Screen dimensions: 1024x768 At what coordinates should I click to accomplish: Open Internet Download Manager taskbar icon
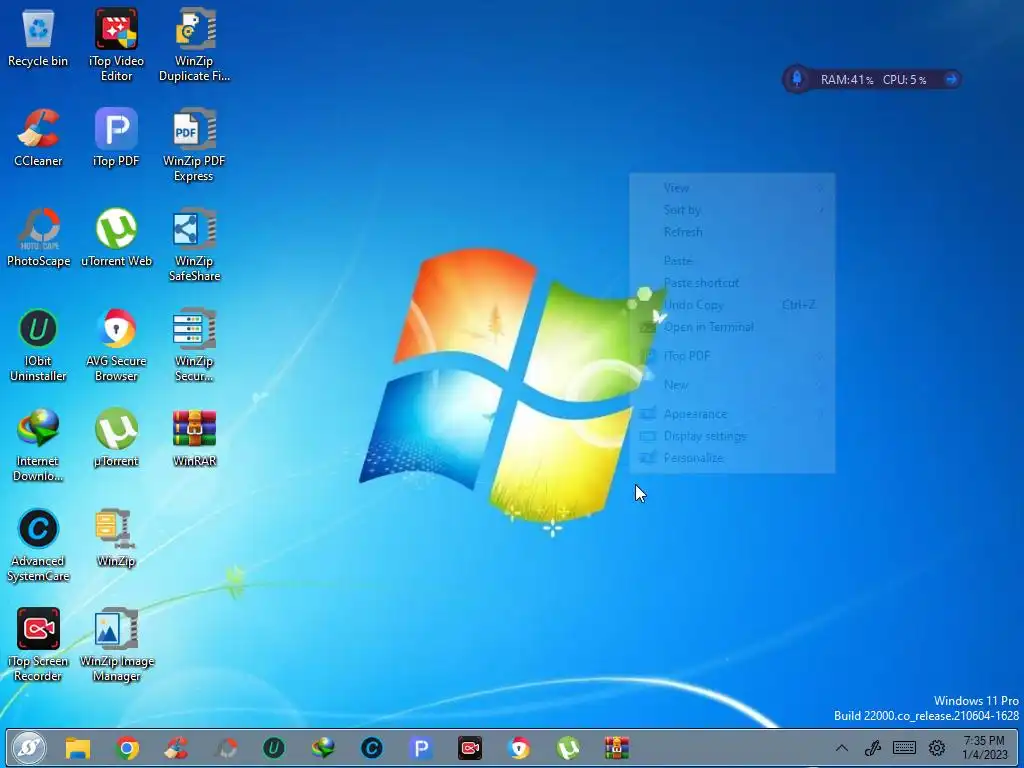(323, 748)
